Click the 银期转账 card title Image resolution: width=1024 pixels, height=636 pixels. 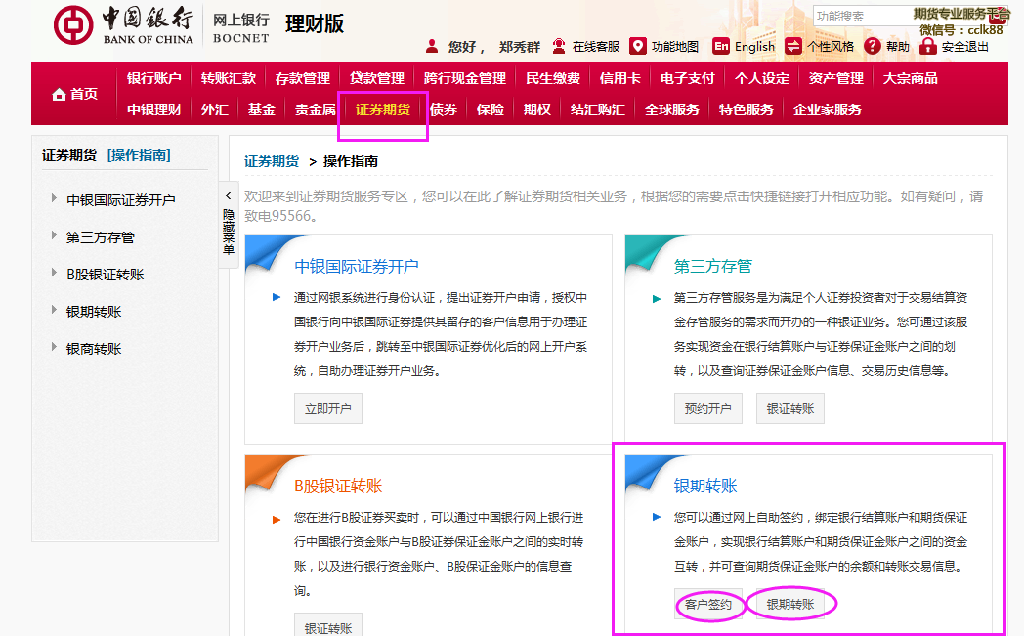705,486
